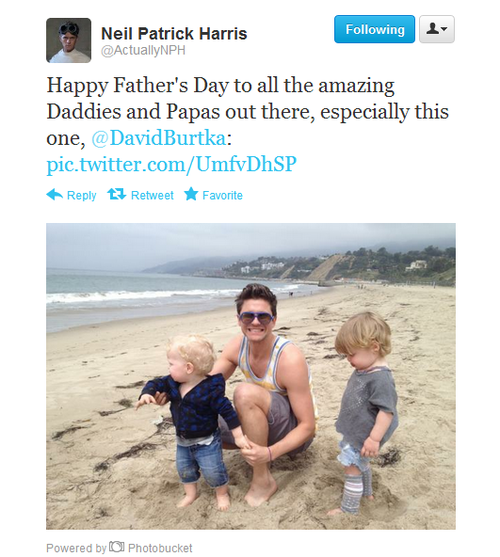The height and width of the screenshot is (557, 500).
Task: Click the @ActuallyNPH handle
Action: (143, 50)
